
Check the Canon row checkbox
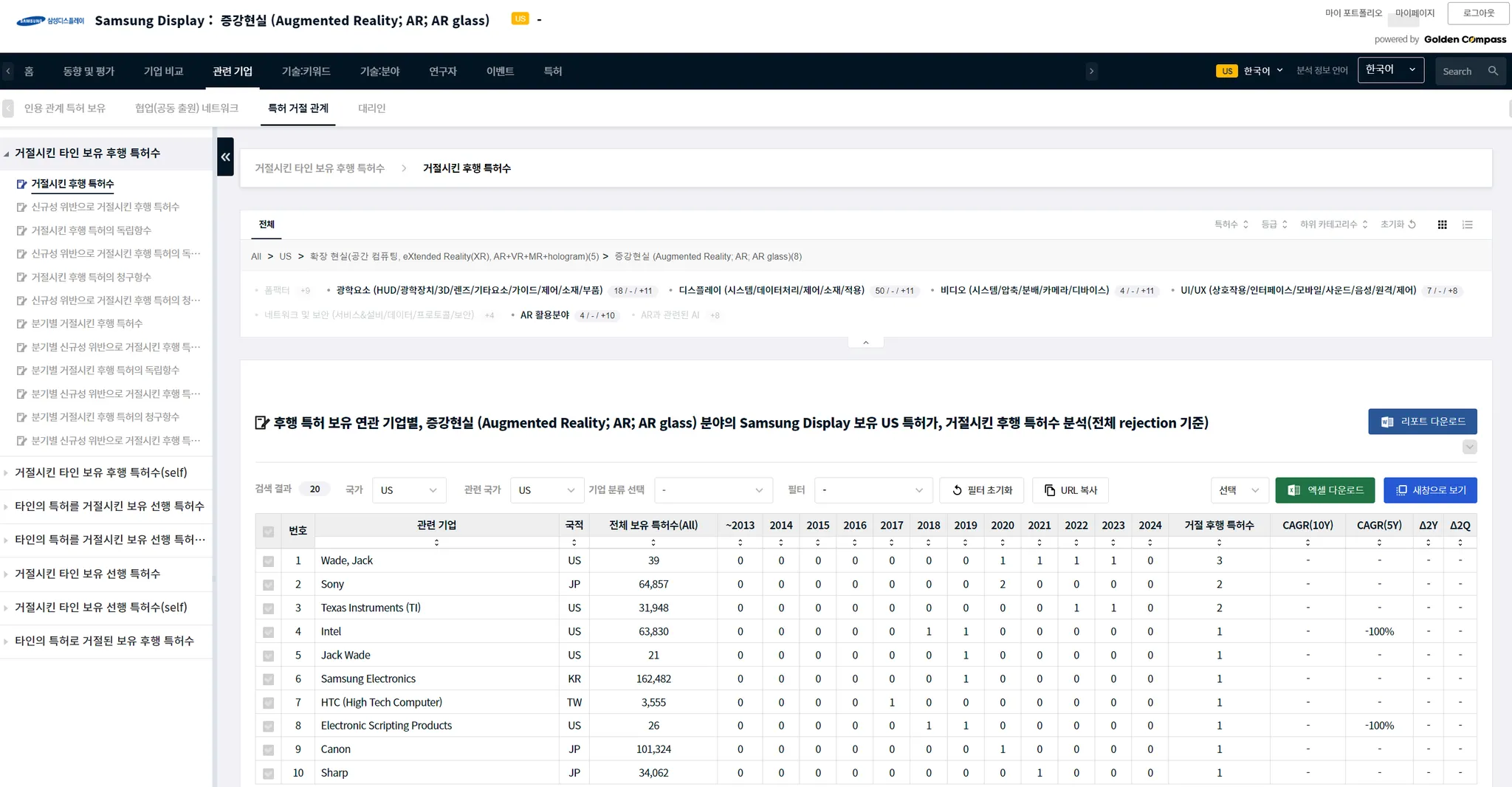[268, 750]
